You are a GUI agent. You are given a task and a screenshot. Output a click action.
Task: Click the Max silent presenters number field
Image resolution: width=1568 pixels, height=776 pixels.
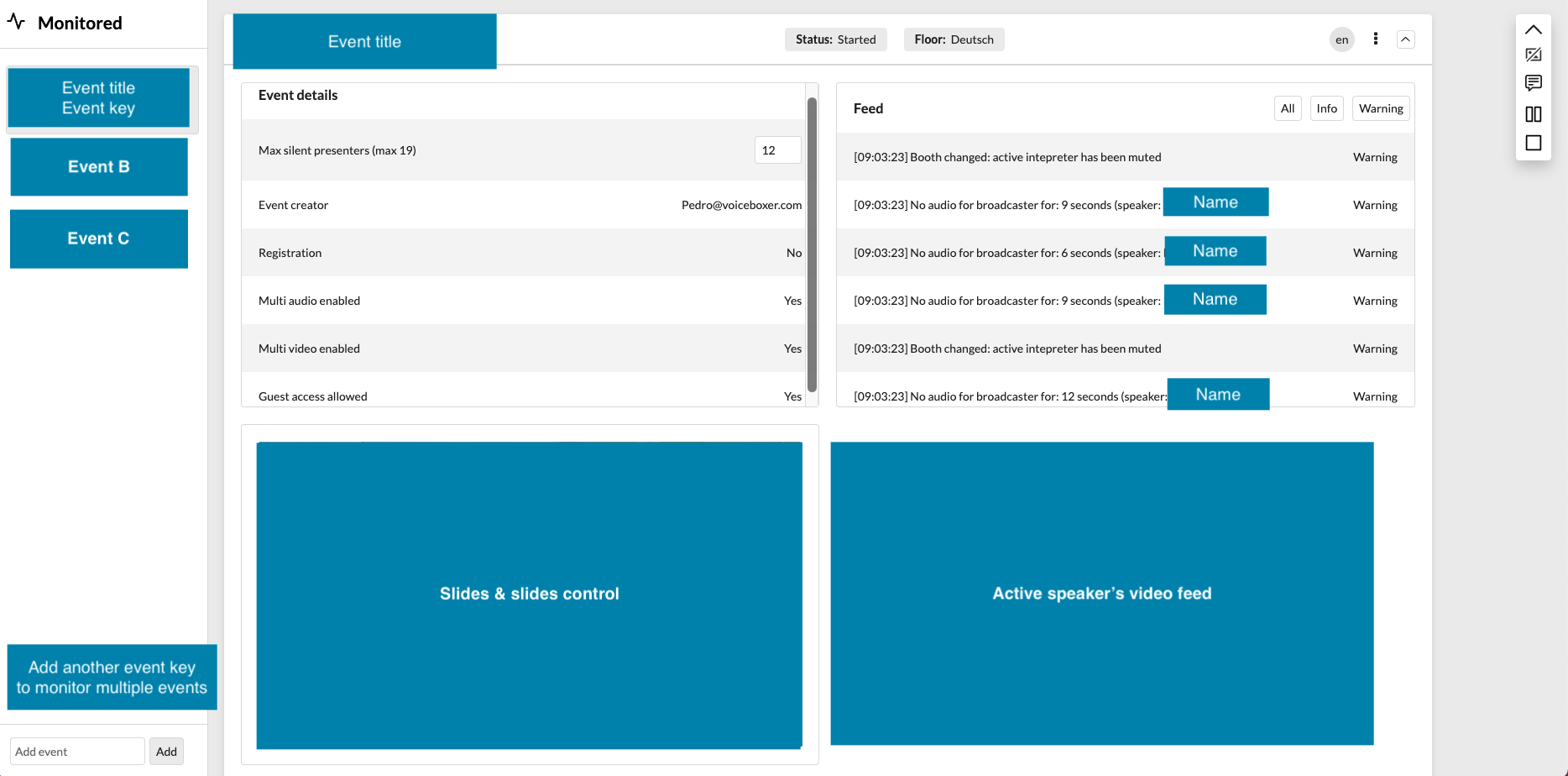[776, 150]
